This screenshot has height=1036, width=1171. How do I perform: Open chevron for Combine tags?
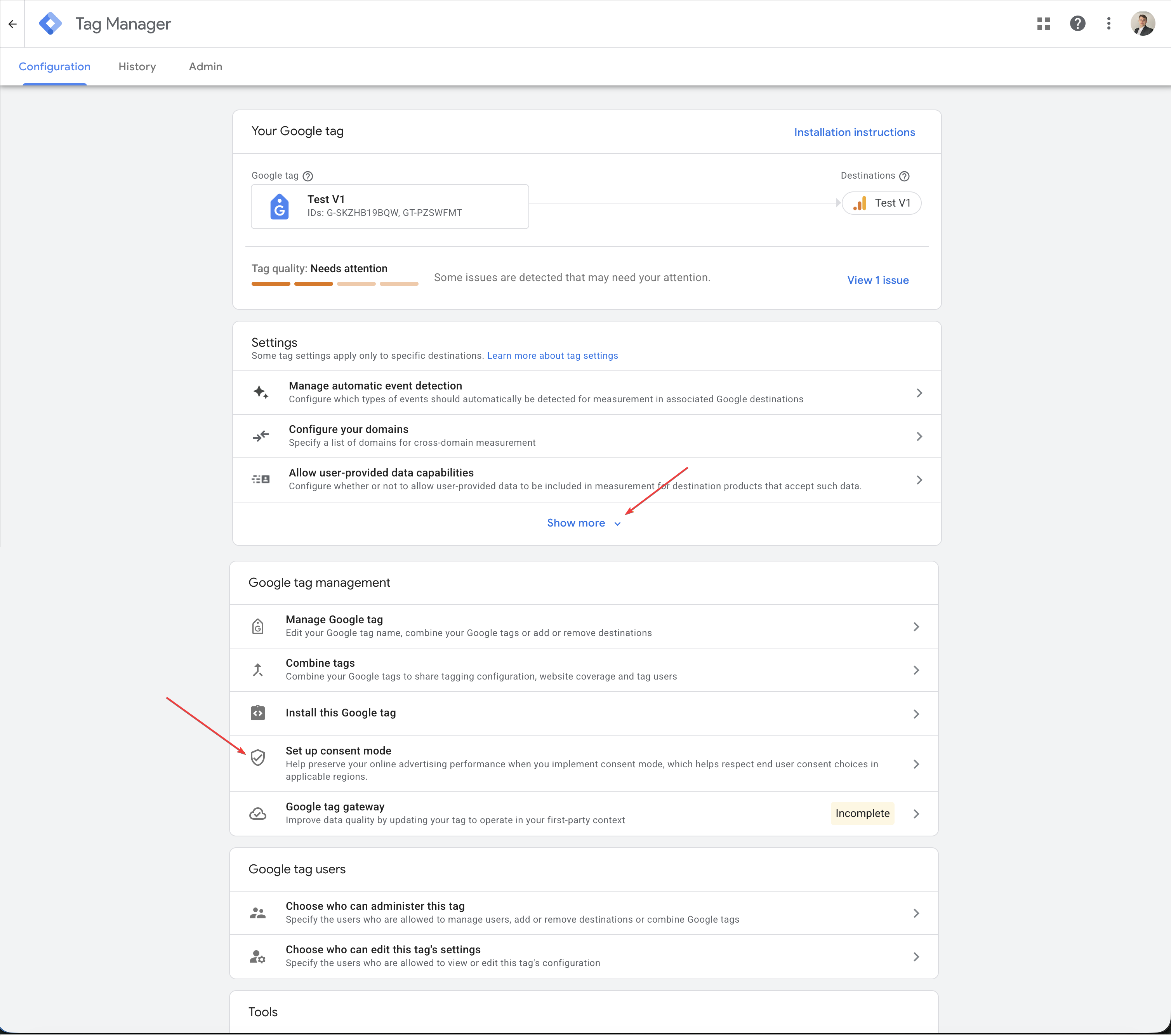[916, 671]
